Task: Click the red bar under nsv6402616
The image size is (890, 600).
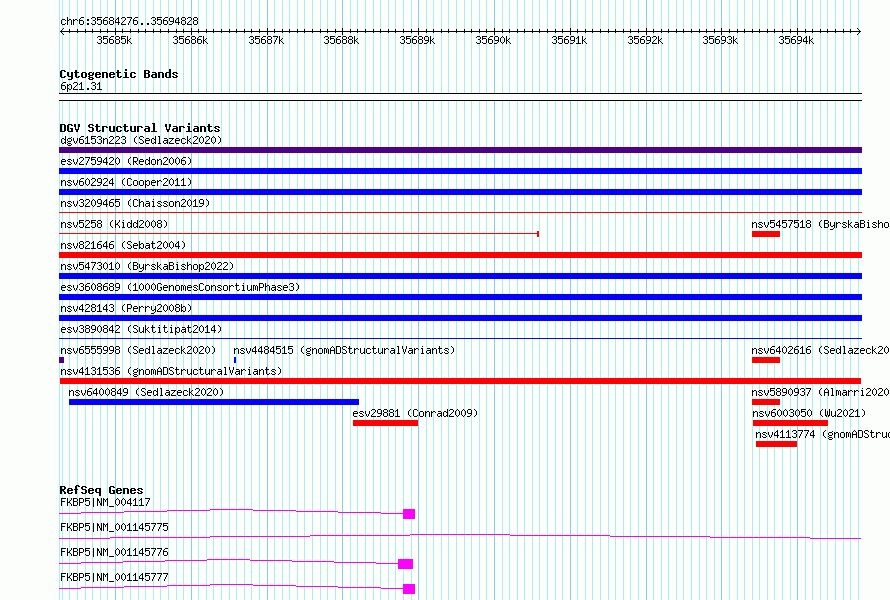Action: click(766, 360)
